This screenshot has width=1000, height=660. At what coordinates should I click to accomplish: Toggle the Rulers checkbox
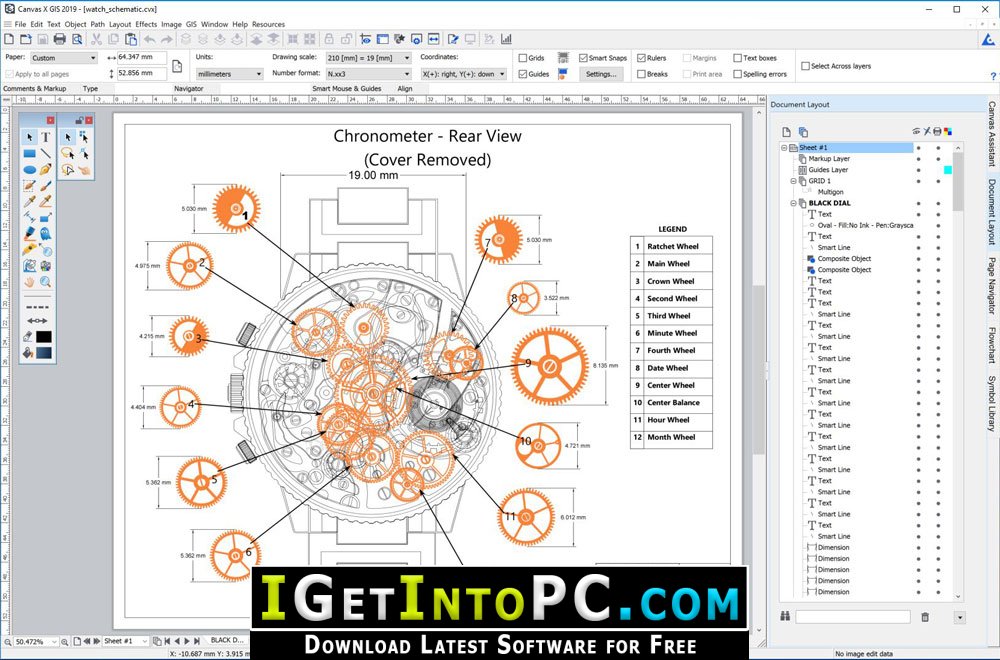tap(642, 58)
